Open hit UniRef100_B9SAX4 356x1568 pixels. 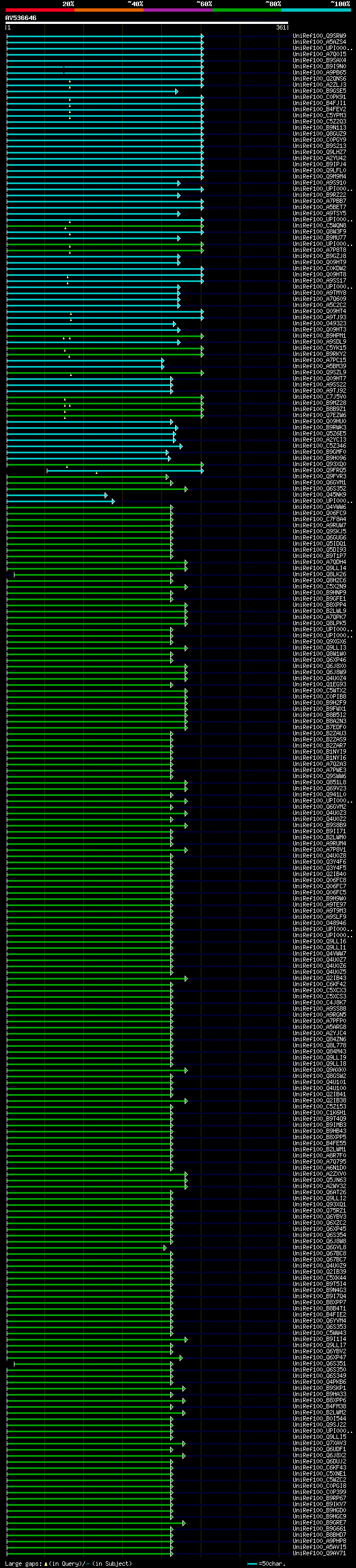point(319,60)
